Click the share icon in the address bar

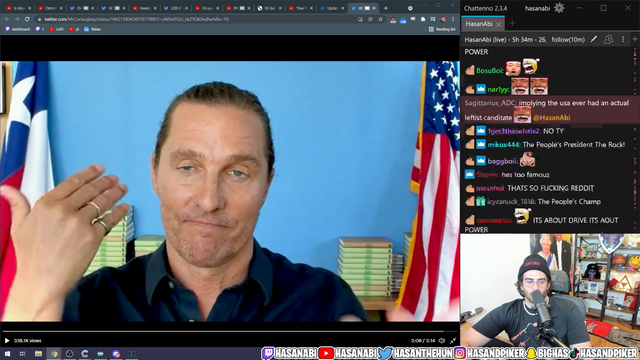point(370,19)
